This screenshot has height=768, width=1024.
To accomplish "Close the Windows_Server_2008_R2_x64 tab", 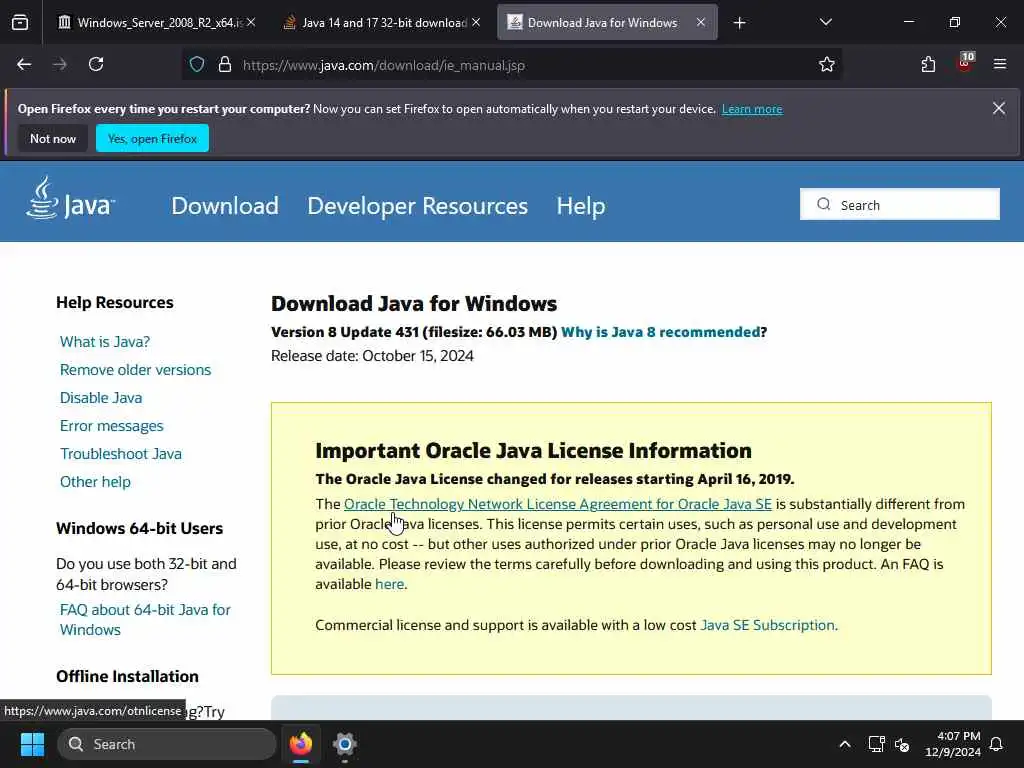I will (251, 23).
